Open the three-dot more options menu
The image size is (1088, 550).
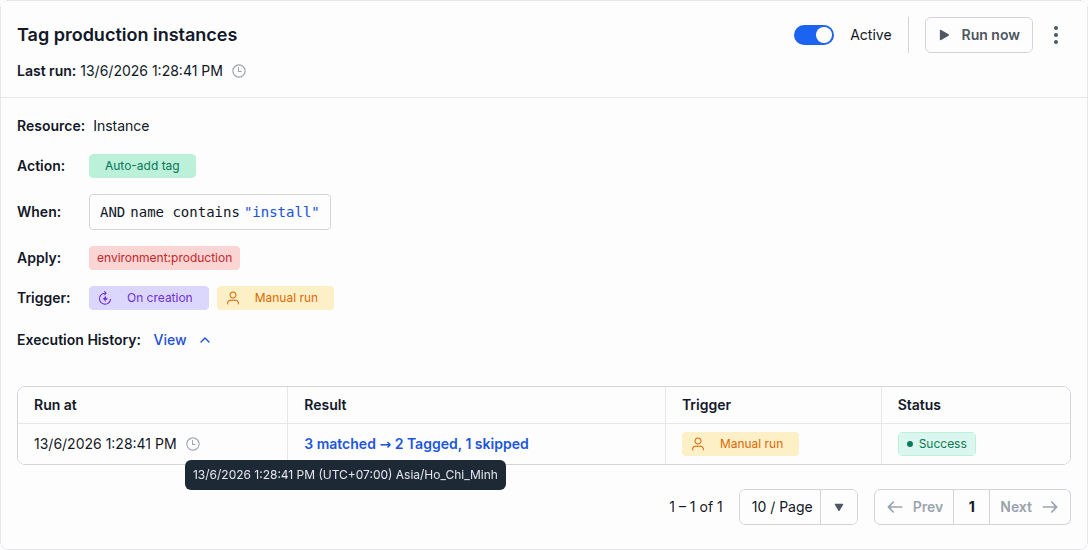(1055, 35)
